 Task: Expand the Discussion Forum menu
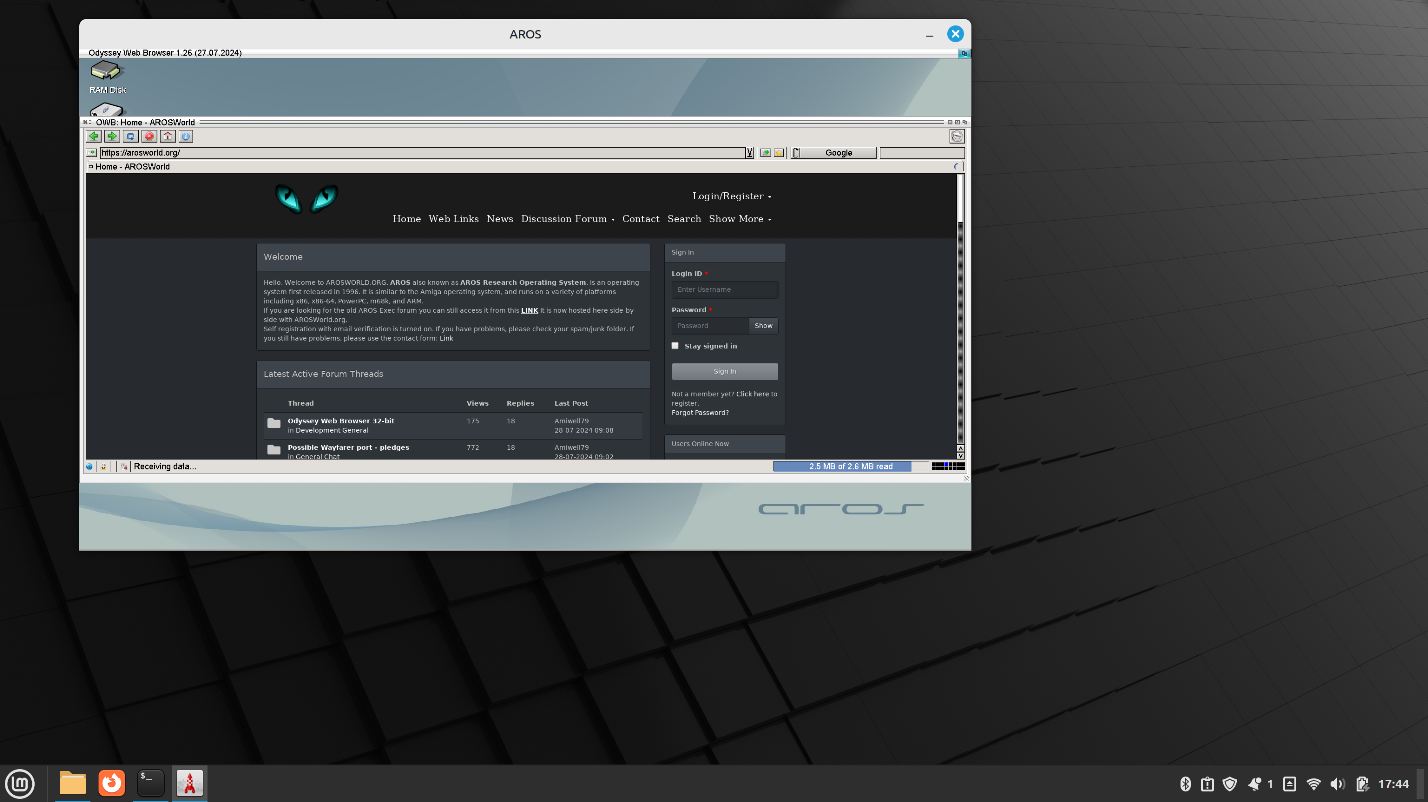pos(567,218)
